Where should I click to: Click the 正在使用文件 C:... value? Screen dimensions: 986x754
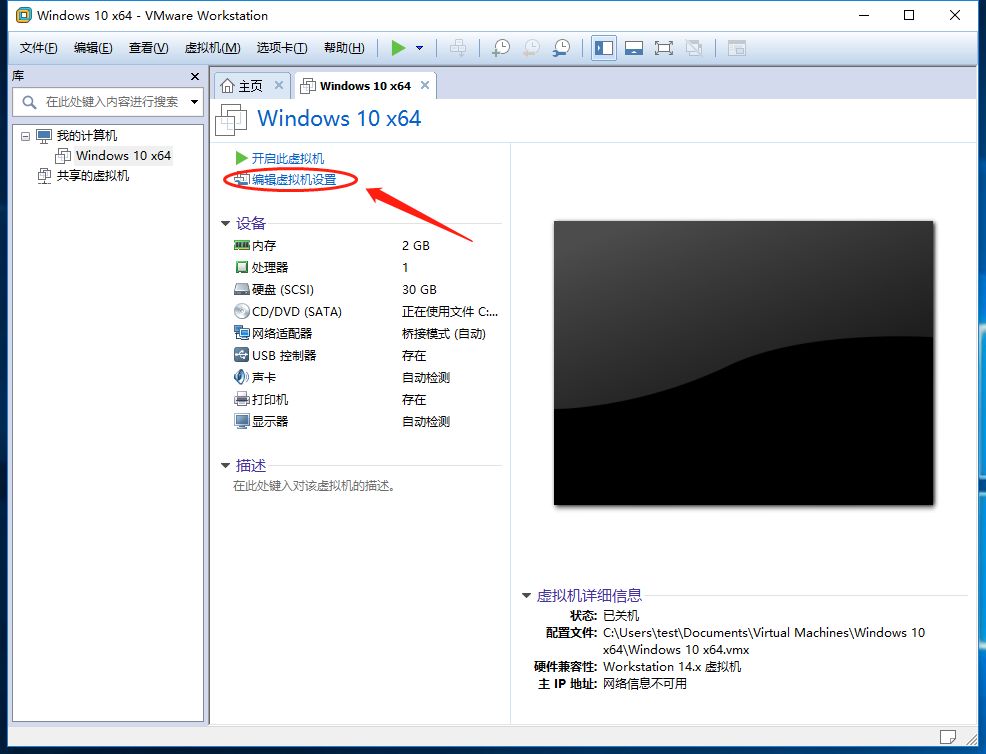tap(450, 312)
